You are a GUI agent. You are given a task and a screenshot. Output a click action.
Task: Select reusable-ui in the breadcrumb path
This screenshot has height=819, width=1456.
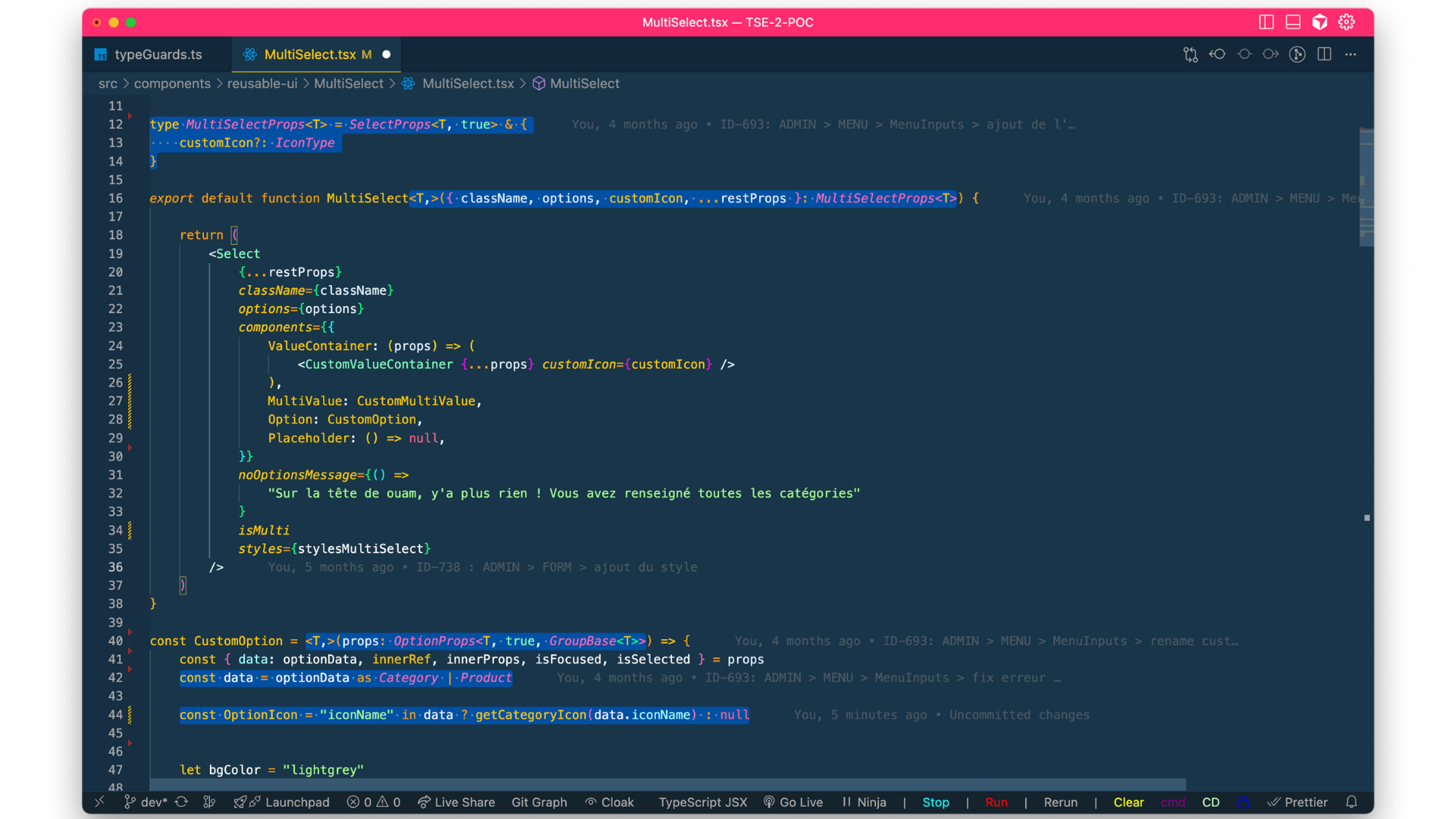pos(262,83)
